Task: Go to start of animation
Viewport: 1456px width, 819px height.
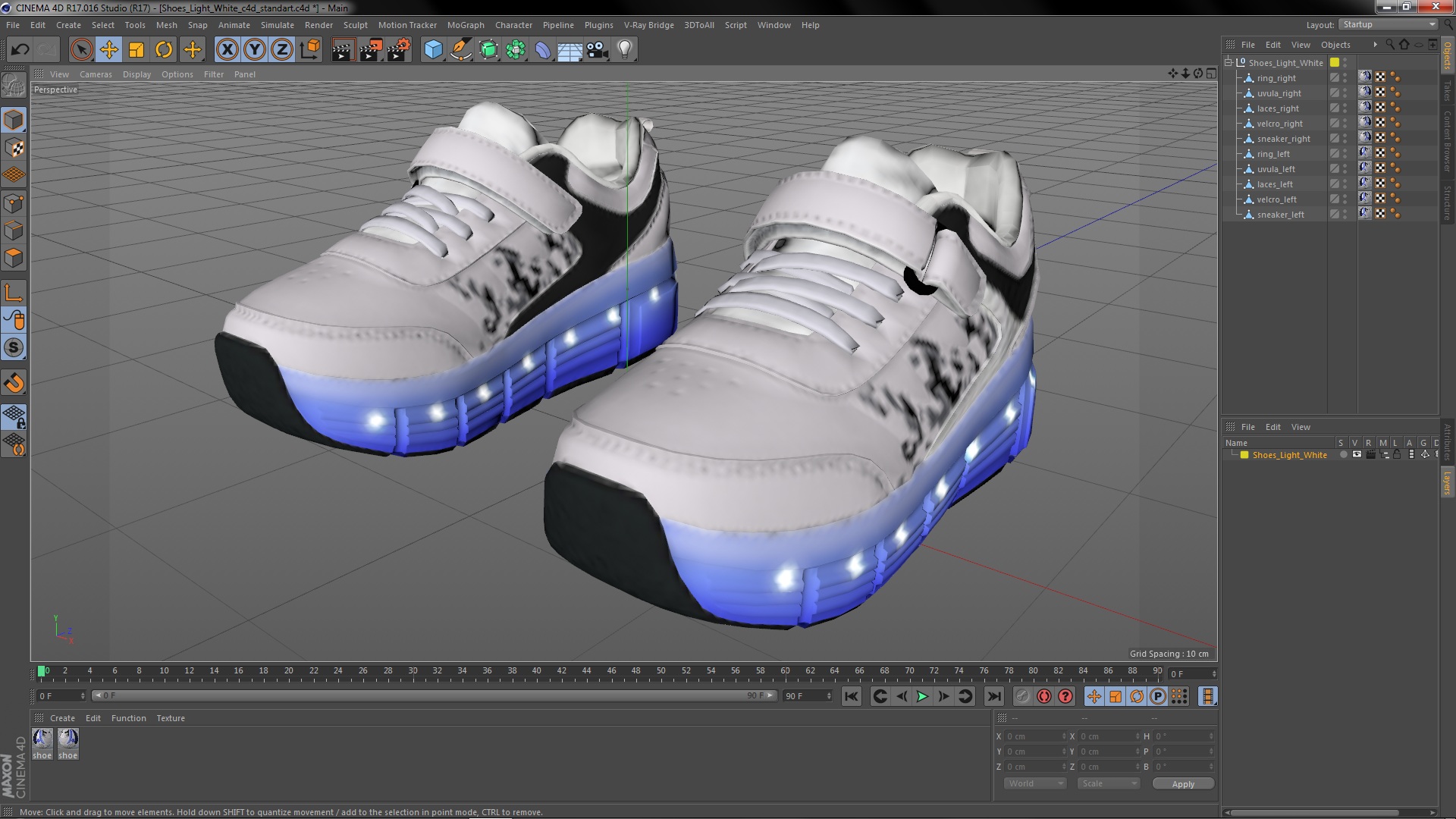Action: [x=852, y=696]
